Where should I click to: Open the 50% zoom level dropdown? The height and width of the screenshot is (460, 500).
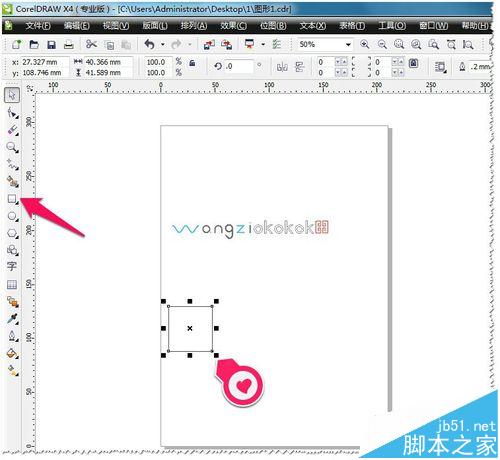coord(348,45)
